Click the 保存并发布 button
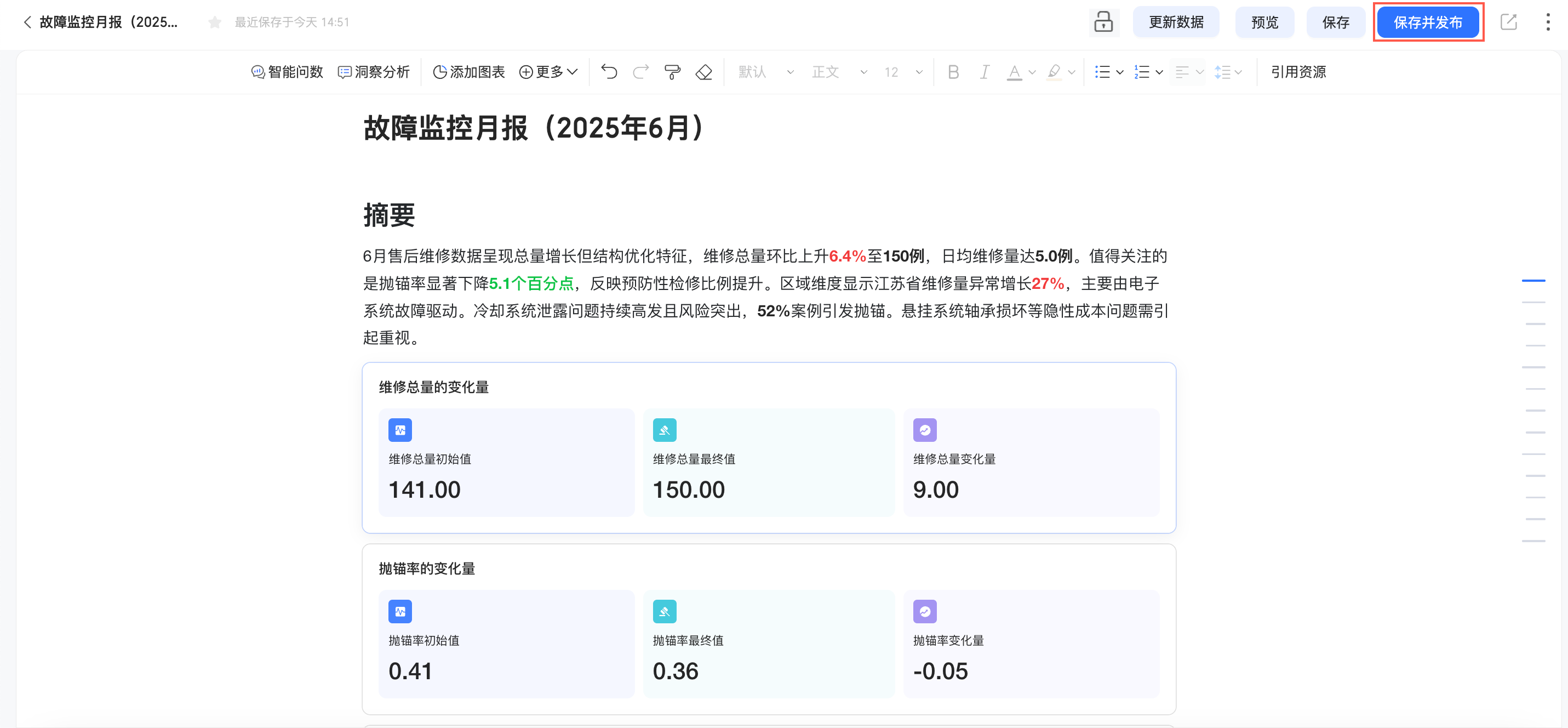 click(1427, 22)
